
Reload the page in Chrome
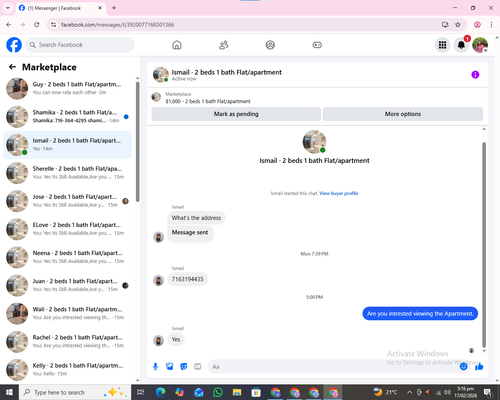(37, 25)
